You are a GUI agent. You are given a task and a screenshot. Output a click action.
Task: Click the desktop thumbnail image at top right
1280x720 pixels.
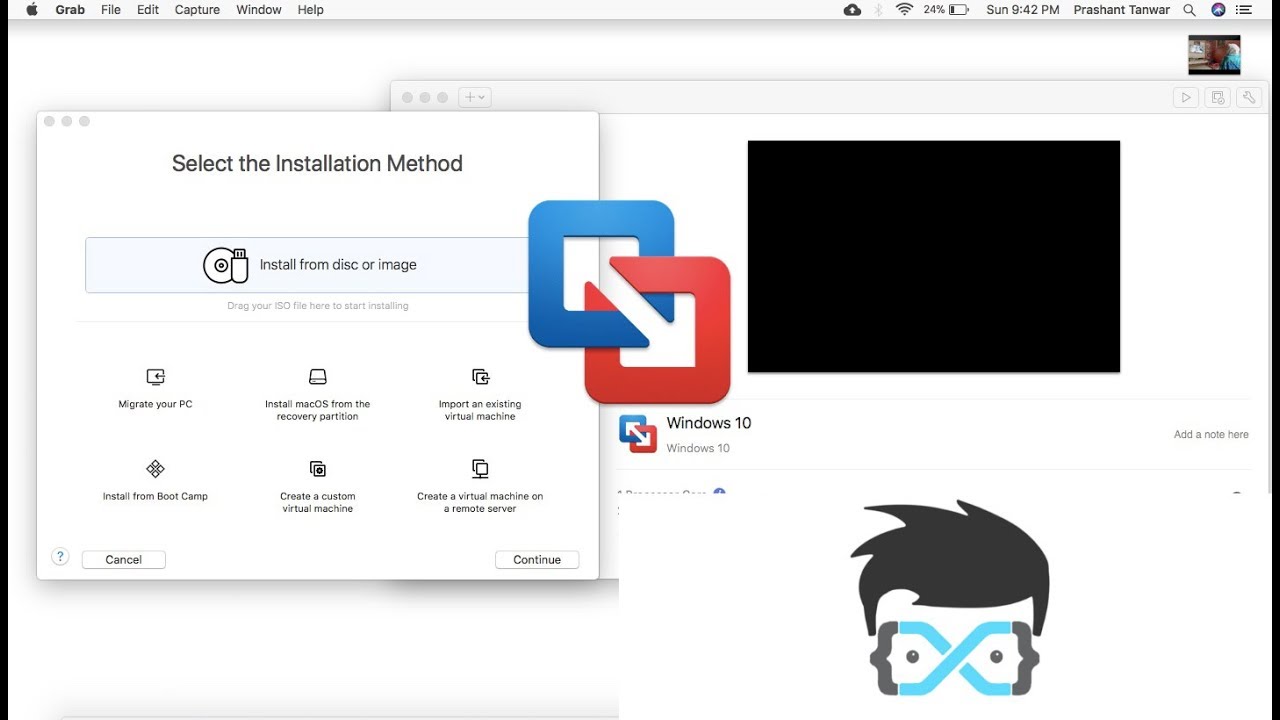click(x=1214, y=55)
